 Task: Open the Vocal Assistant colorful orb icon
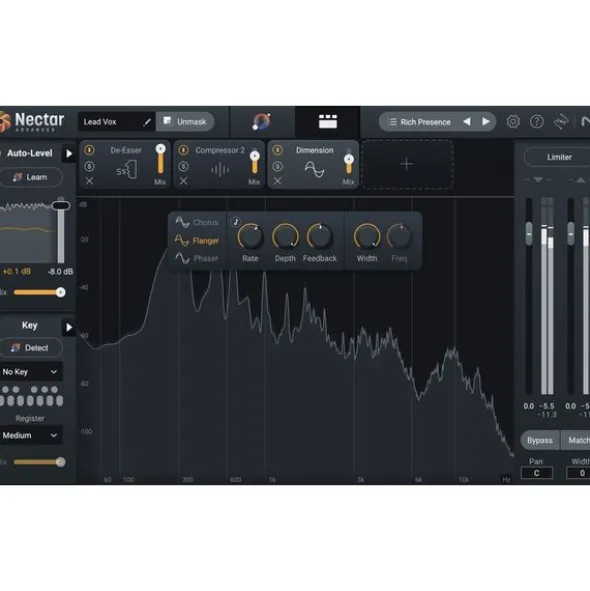pos(261,121)
